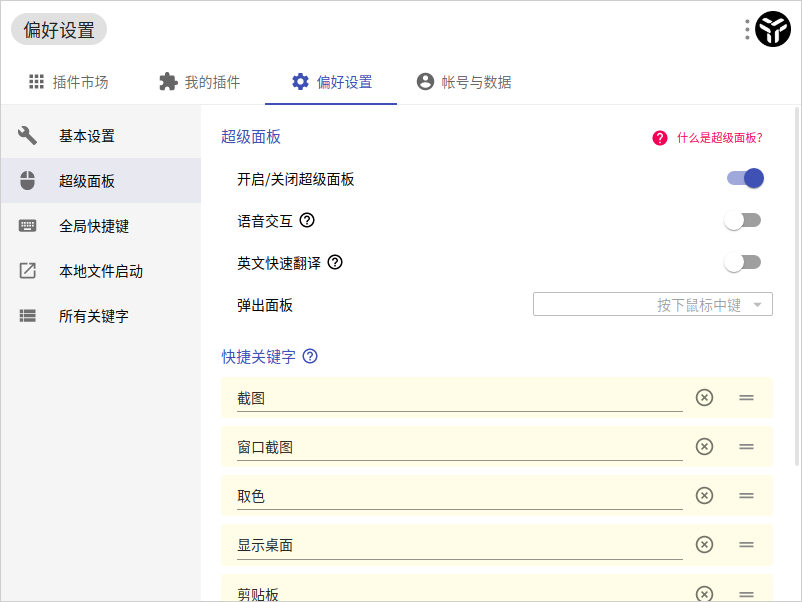Select the keyboard icon for 全局快捷键

[x=27, y=225]
